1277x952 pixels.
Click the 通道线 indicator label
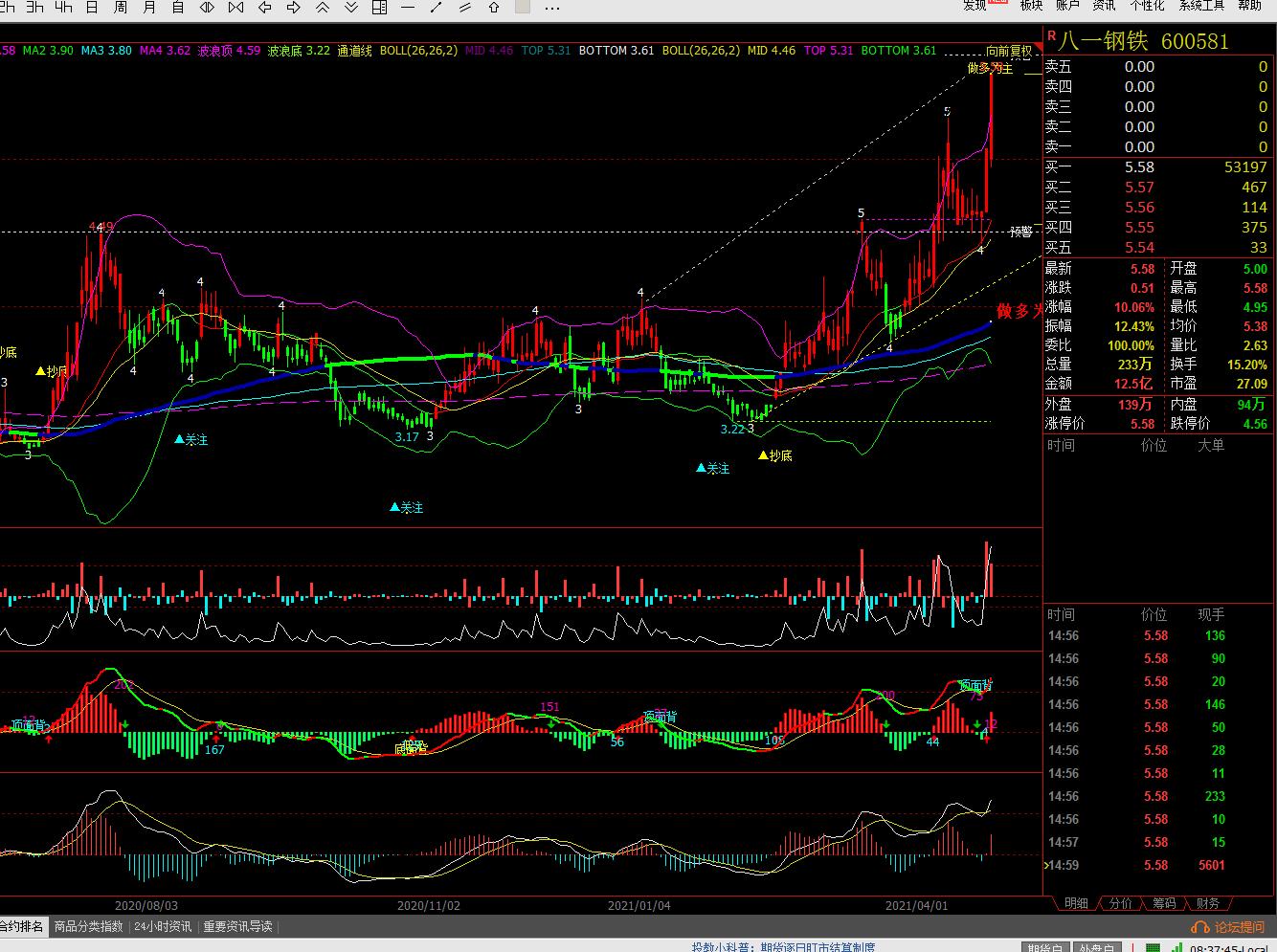[x=354, y=51]
